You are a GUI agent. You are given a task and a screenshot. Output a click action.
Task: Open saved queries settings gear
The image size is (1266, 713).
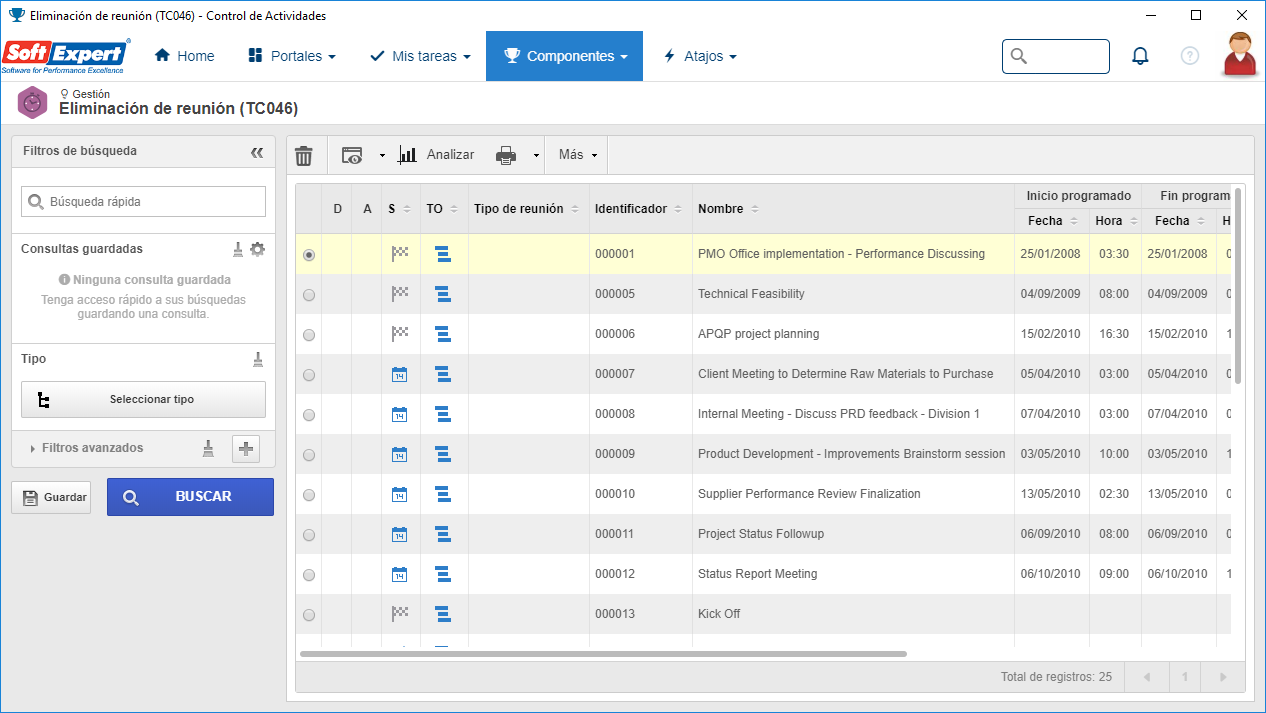pos(257,249)
